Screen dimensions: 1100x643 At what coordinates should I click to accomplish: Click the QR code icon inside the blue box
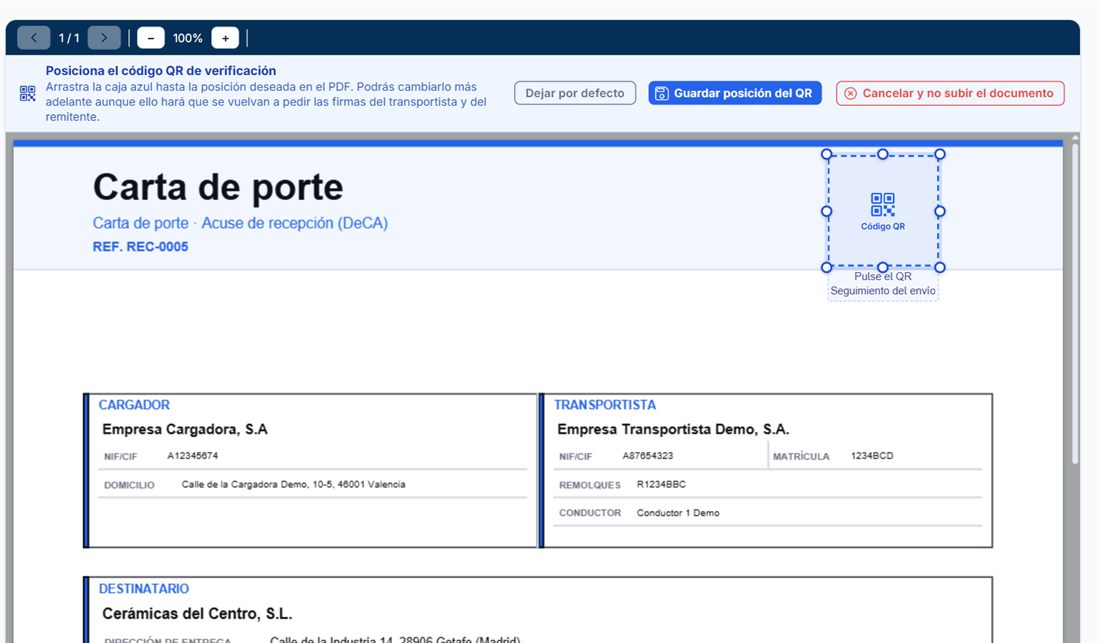(x=883, y=205)
